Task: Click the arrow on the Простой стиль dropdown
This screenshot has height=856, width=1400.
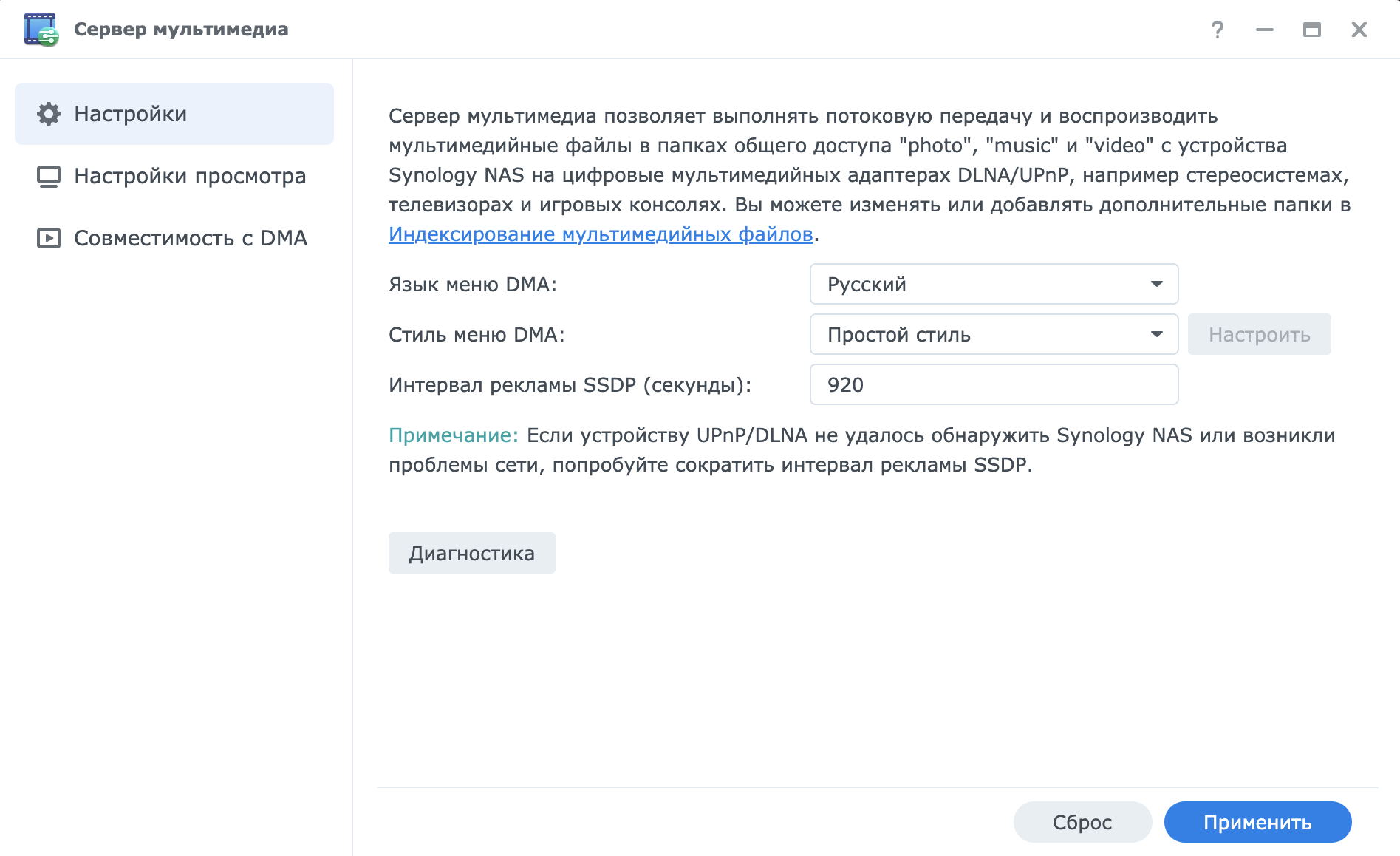Action: (x=1156, y=335)
